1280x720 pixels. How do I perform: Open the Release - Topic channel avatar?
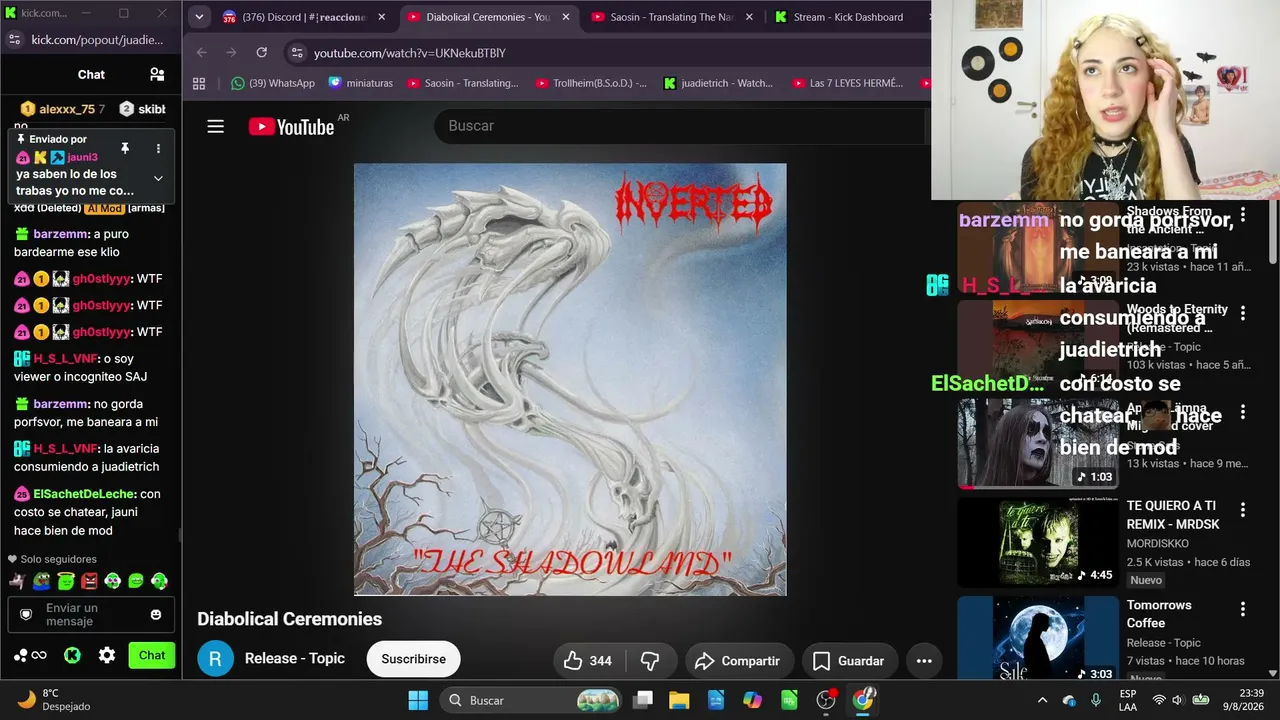point(215,658)
